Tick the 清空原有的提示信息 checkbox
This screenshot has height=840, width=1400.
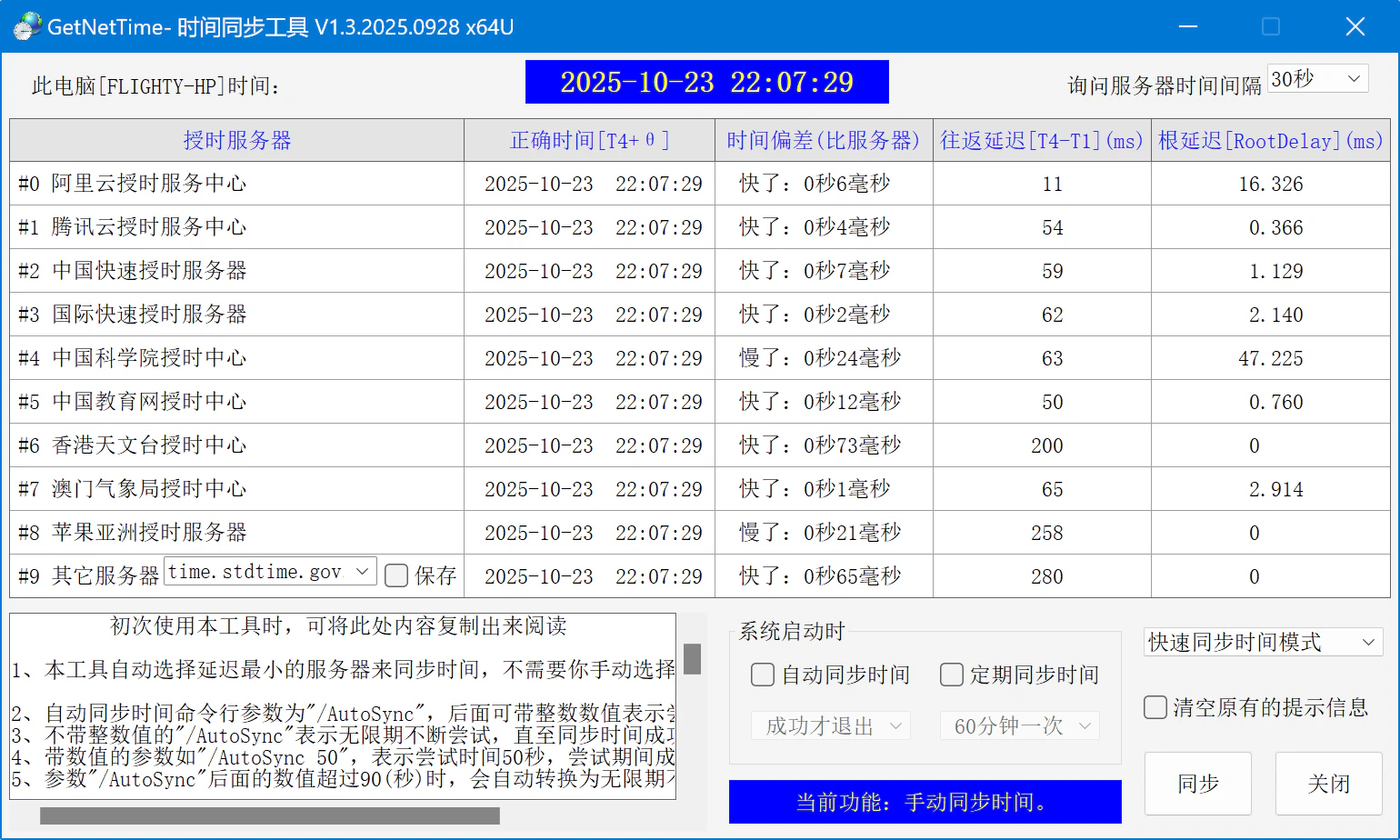click(x=1155, y=707)
